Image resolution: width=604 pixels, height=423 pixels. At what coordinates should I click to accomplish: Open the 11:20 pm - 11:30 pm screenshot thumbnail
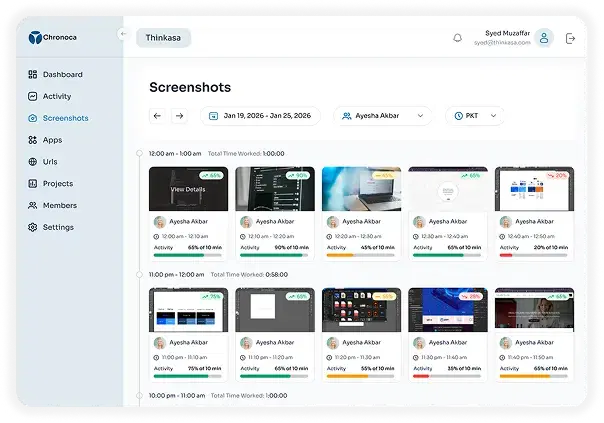[361, 310]
